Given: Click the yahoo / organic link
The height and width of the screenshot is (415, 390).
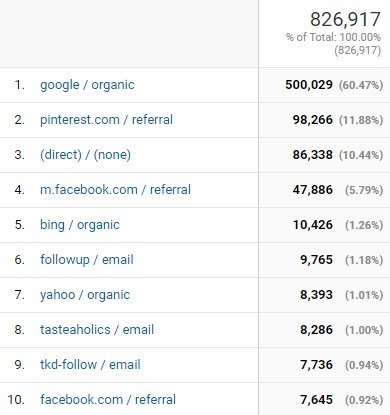Looking at the screenshot, I should [x=85, y=295].
